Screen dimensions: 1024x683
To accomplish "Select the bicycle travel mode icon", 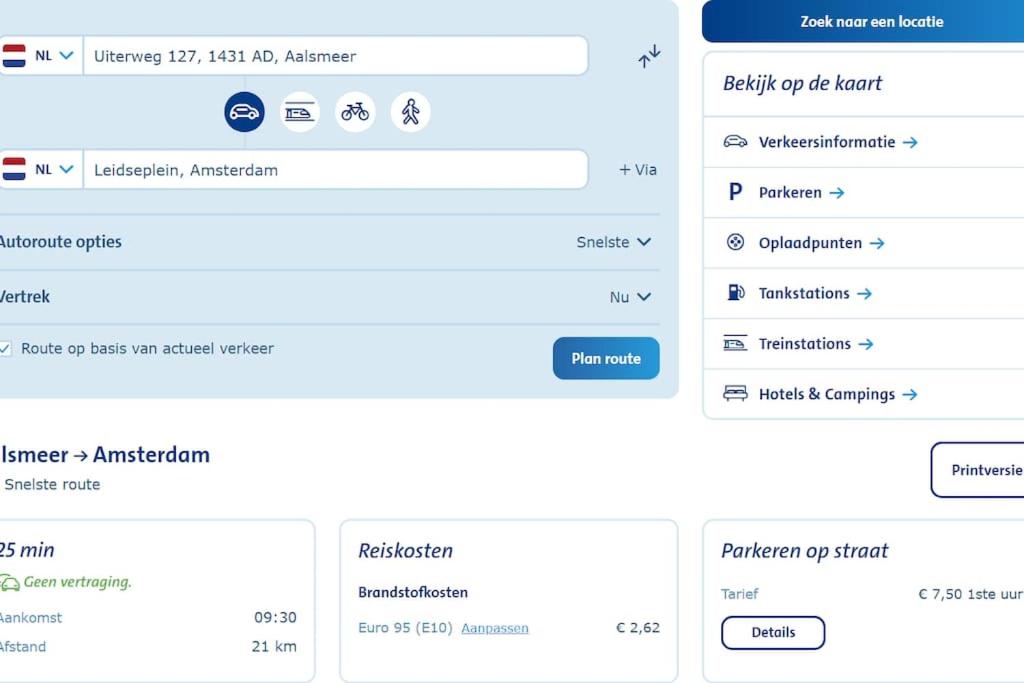I will tap(355, 112).
